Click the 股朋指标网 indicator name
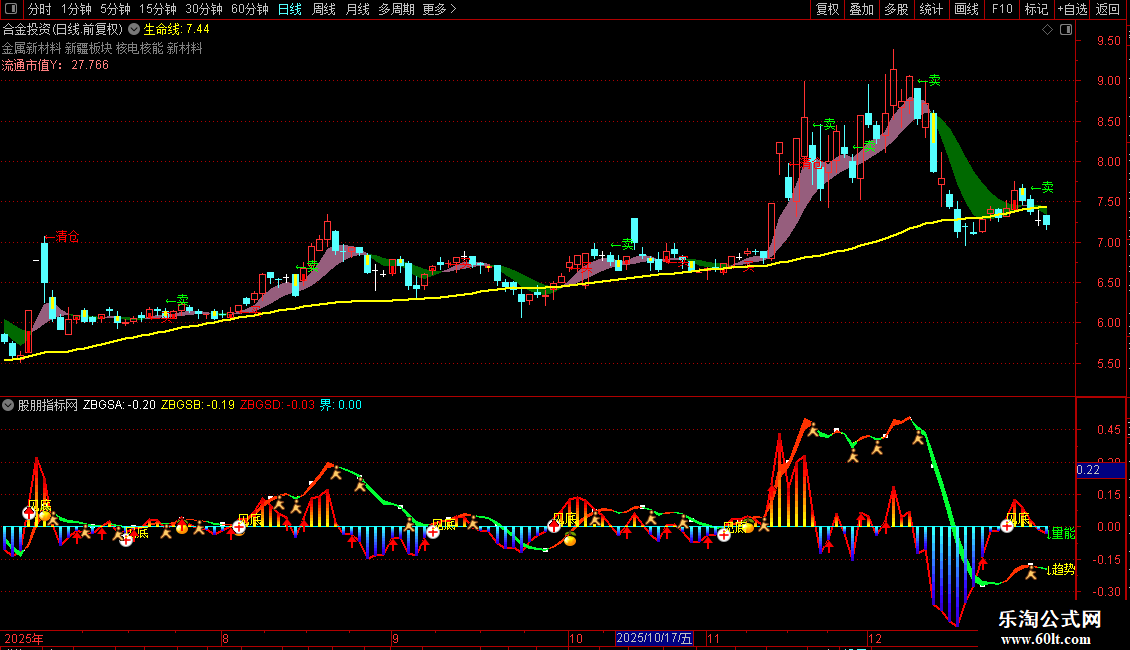1130x650 pixels. tap(48, 405)
